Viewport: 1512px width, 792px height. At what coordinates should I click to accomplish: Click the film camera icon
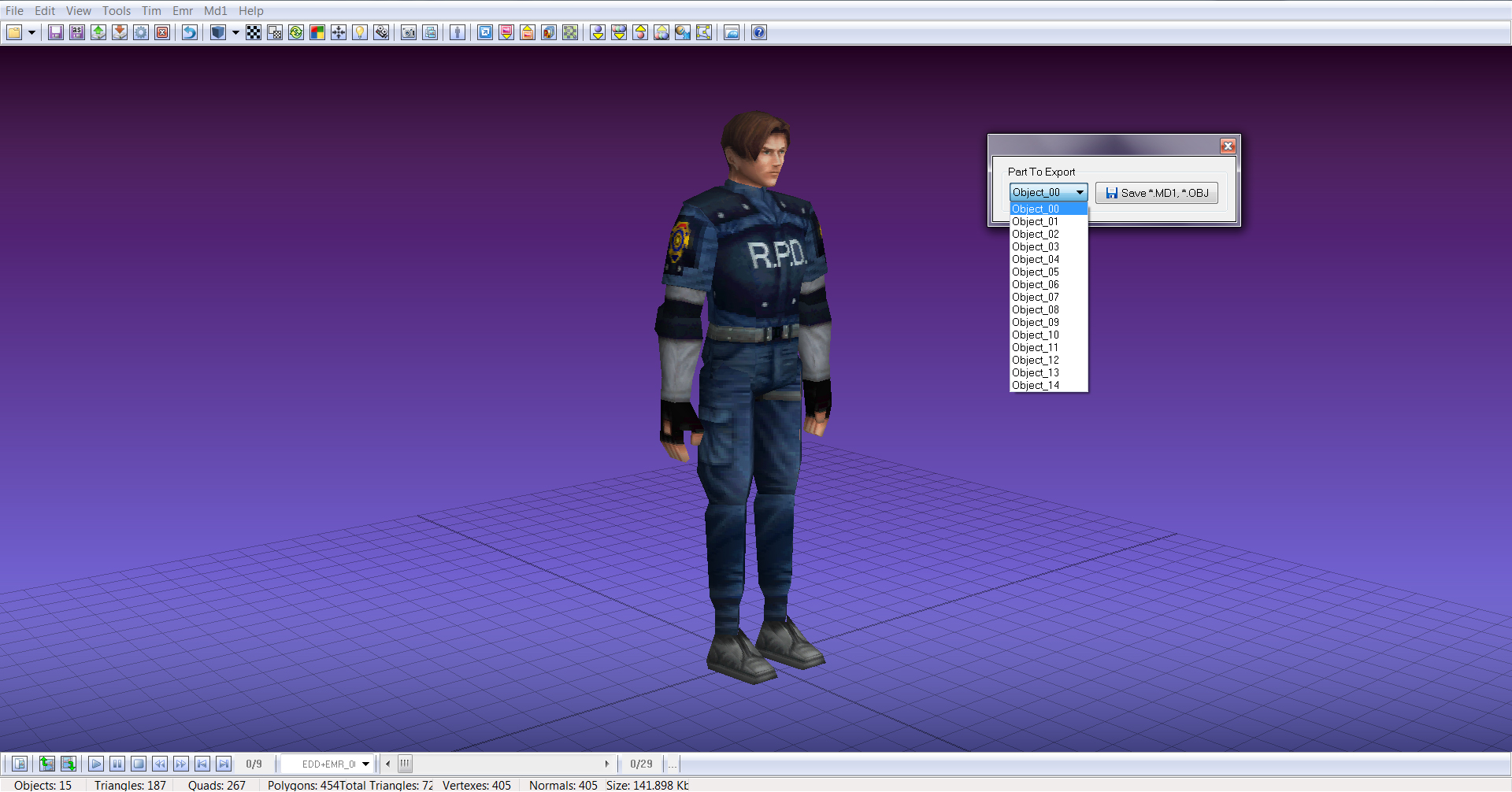tap(382, 32)
